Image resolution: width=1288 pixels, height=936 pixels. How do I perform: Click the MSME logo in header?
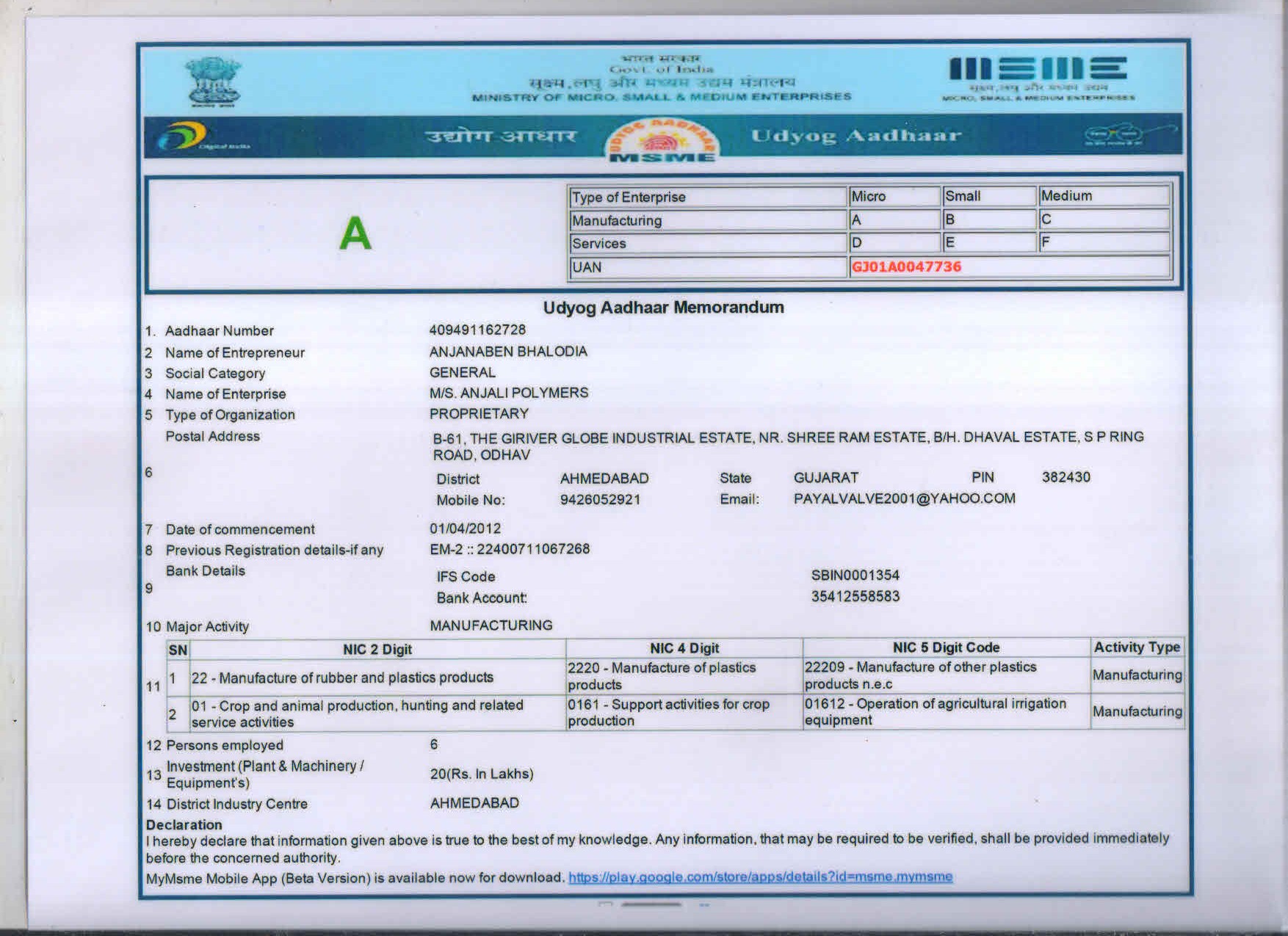(1038, 77)
